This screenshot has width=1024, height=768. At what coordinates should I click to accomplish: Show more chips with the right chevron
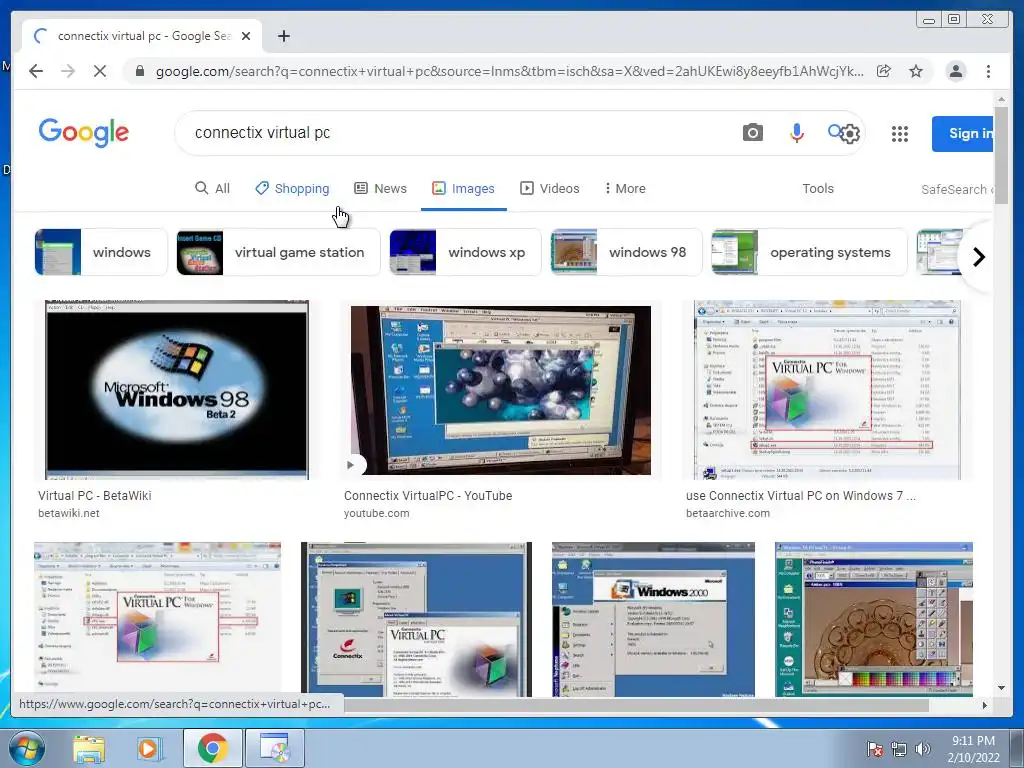coord(978,257)
